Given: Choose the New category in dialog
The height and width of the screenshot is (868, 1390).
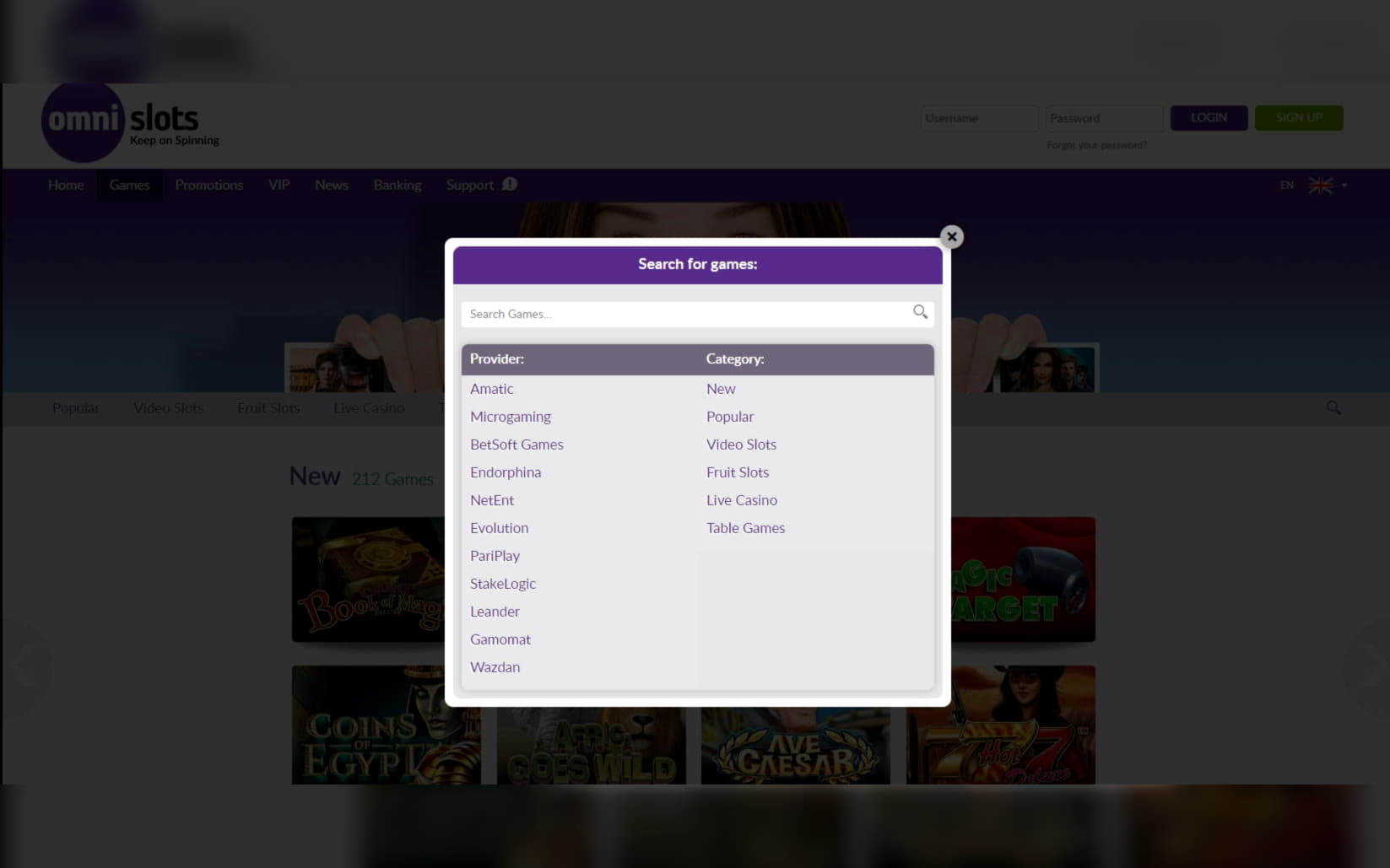Looking at the screenshot, I should tap(721, 389).
